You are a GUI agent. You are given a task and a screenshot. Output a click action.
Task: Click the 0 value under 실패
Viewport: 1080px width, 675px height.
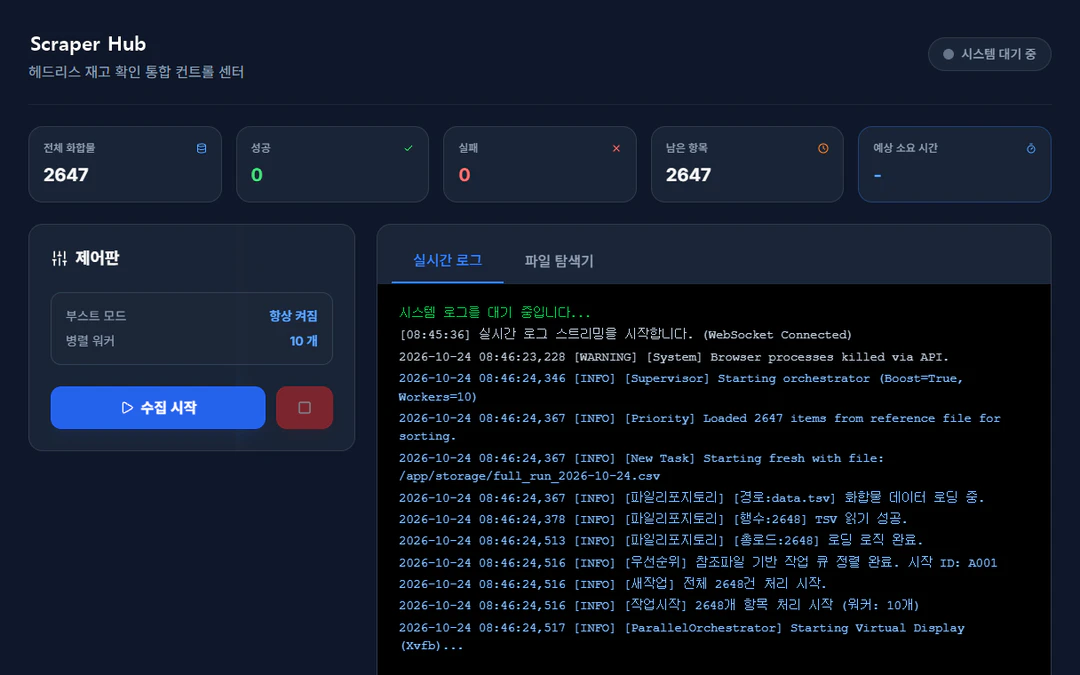tap(464, 175)
